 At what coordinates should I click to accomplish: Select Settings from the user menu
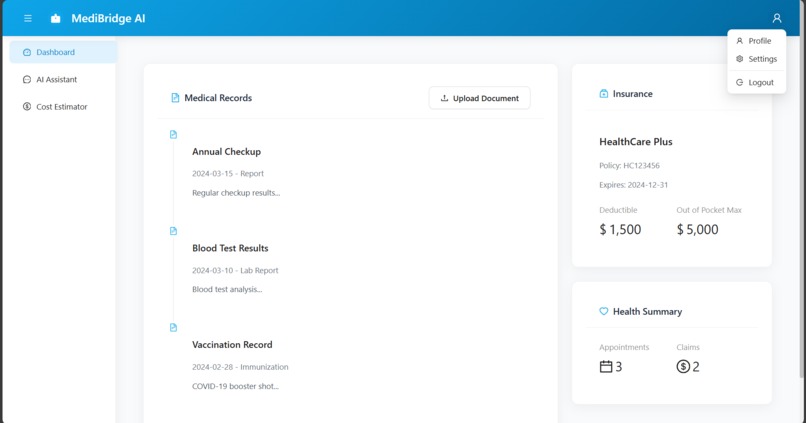click(757, 59)
